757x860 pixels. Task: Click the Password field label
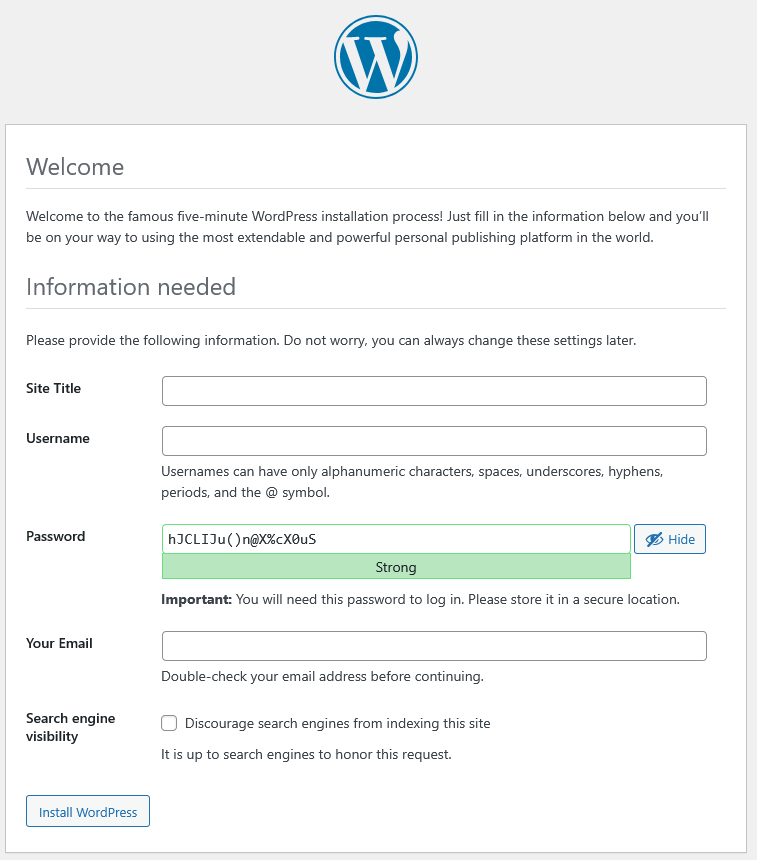(55, 536)
